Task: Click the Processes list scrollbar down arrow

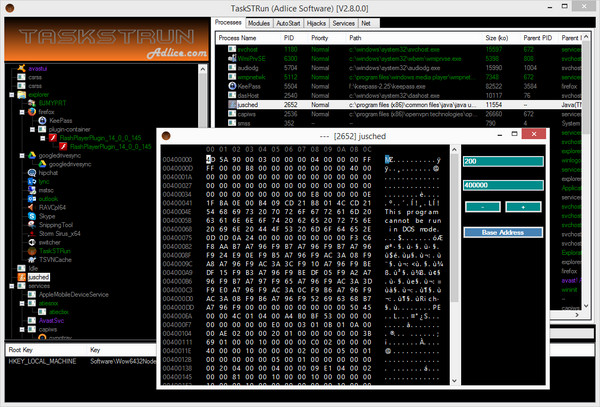Action: [586, 306]
